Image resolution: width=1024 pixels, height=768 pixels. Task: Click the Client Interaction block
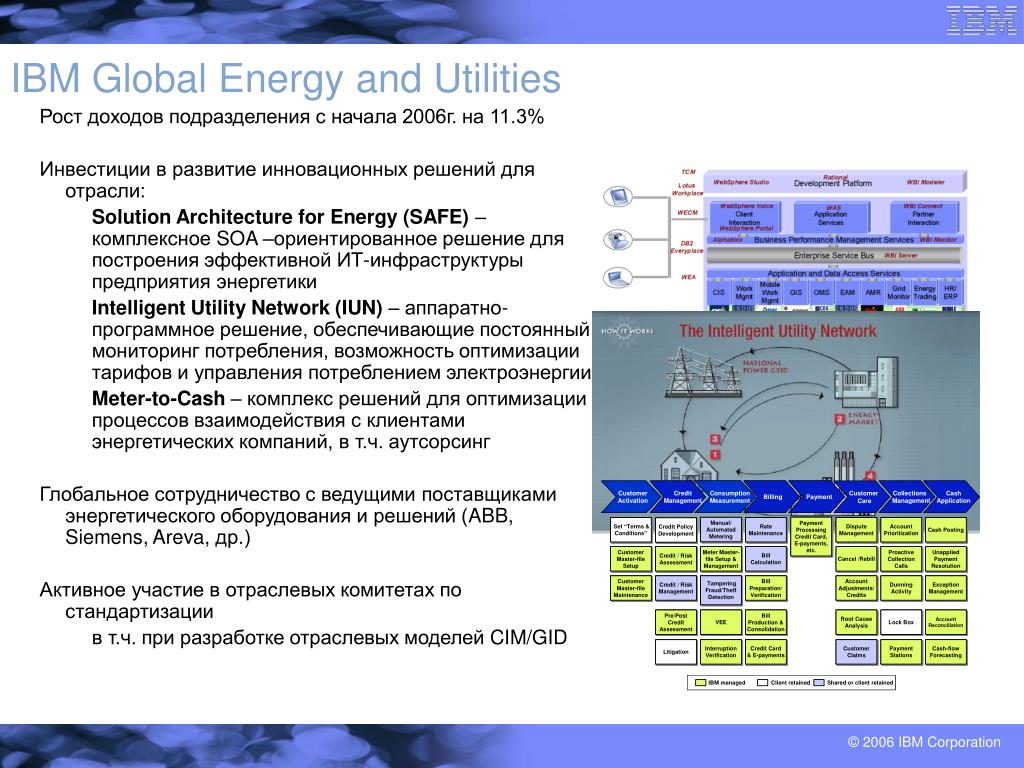click(x=744, y=217)
